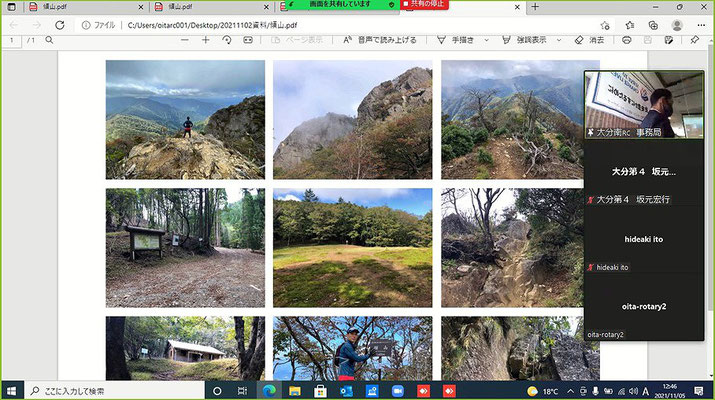The image size is (715, 400).
Task: Click the address bar file path
Action: (212, 26)
